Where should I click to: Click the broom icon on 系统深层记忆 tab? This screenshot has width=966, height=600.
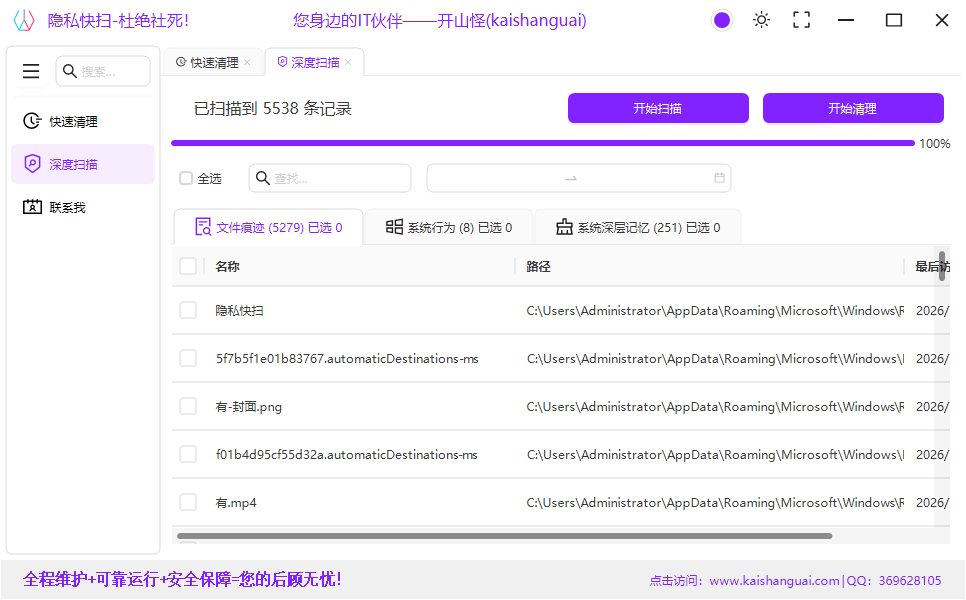point(564,227)
